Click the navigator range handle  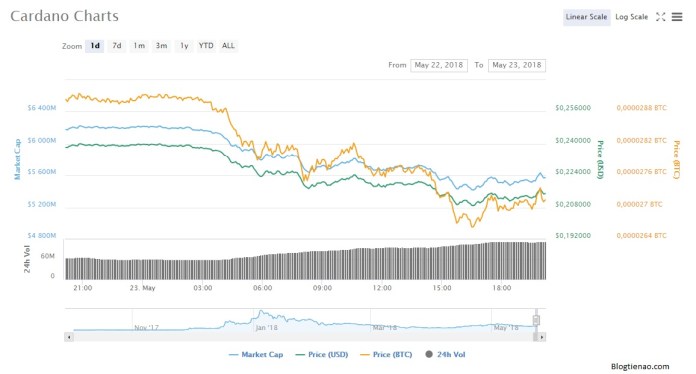[536, 320]
